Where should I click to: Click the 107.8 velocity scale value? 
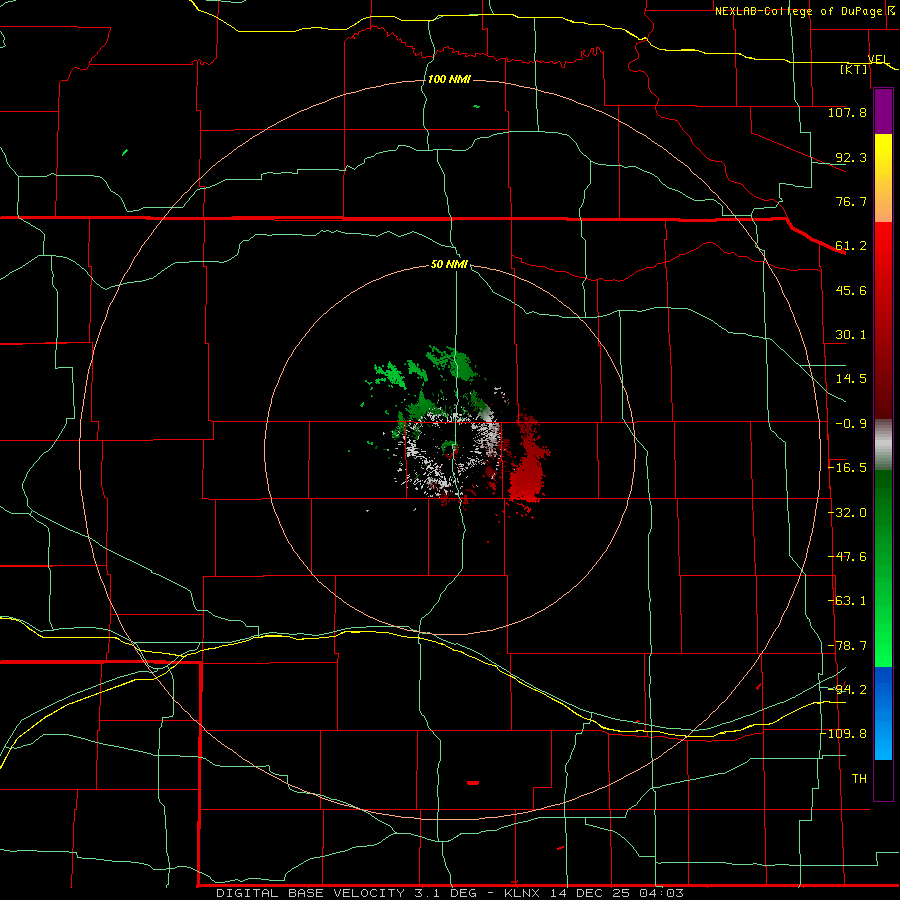point(847,112)
